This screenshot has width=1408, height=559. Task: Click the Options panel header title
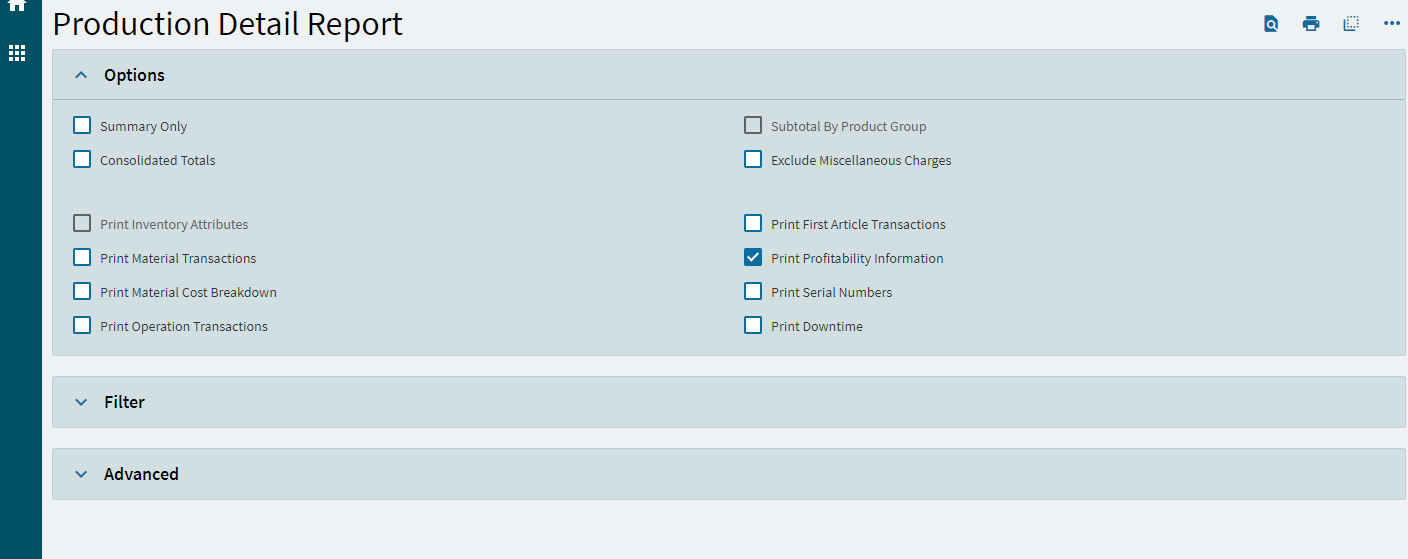134,75
